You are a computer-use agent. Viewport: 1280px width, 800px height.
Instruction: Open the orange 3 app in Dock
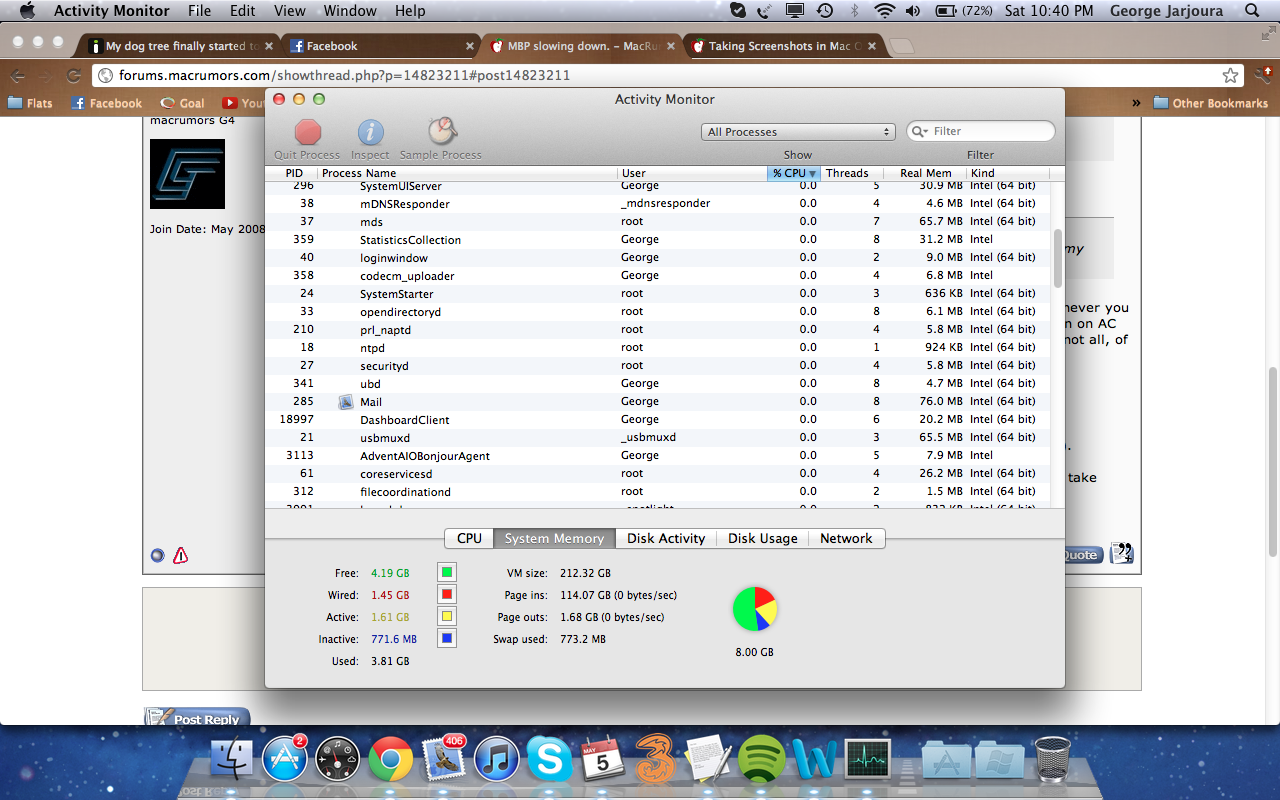(655, 760)
